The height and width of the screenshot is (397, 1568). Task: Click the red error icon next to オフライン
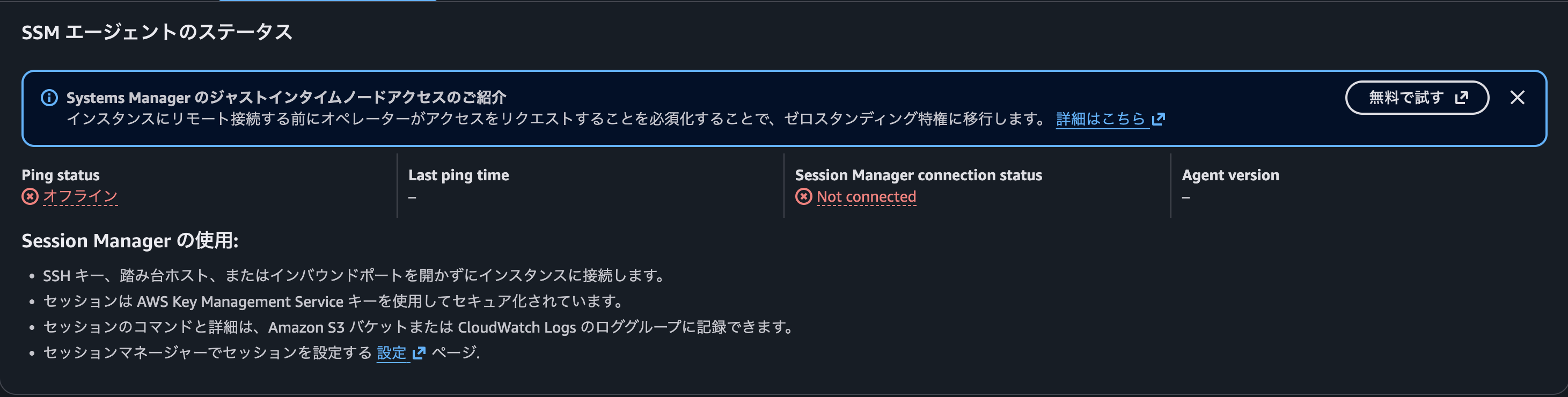click(30, 197)
